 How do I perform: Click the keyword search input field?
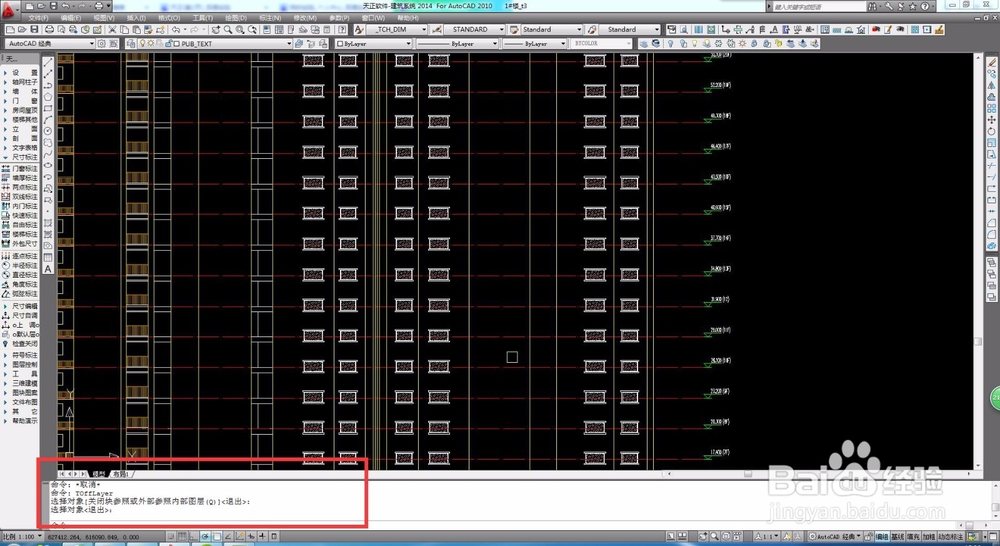click(820, 6)
